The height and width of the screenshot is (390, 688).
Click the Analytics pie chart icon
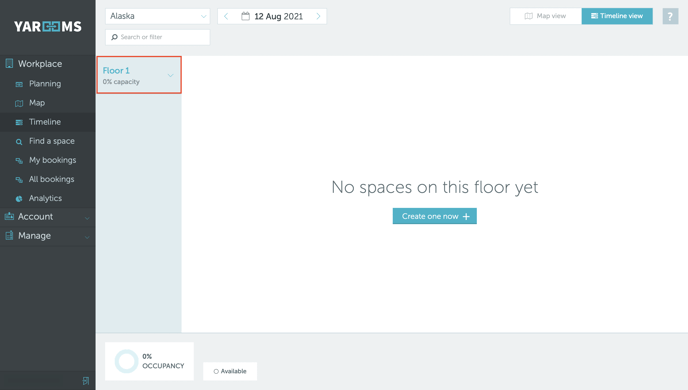click(x=19, y=199)
